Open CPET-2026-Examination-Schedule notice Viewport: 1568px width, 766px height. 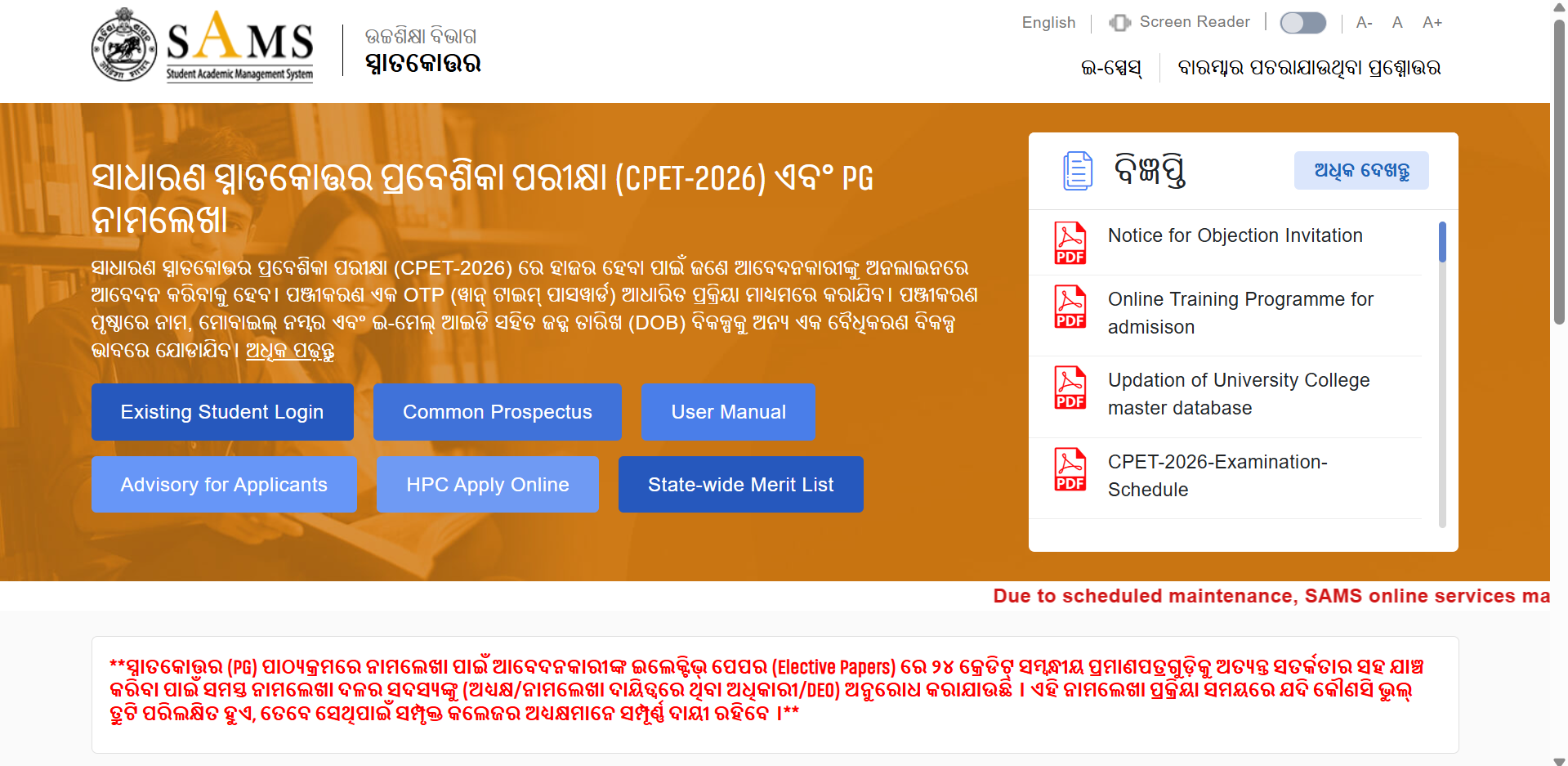(1217, 476)
